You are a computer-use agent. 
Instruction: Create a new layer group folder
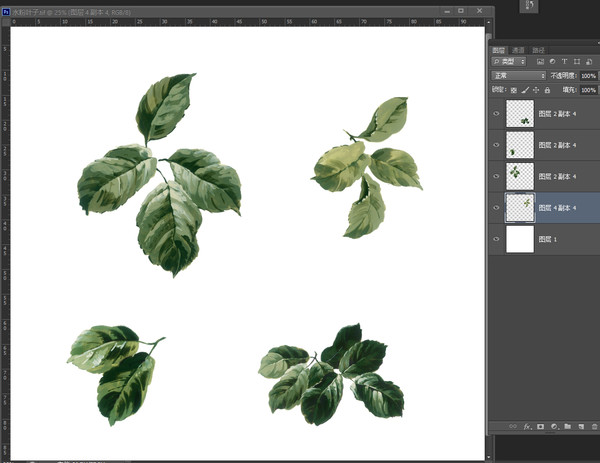(567, 426)
